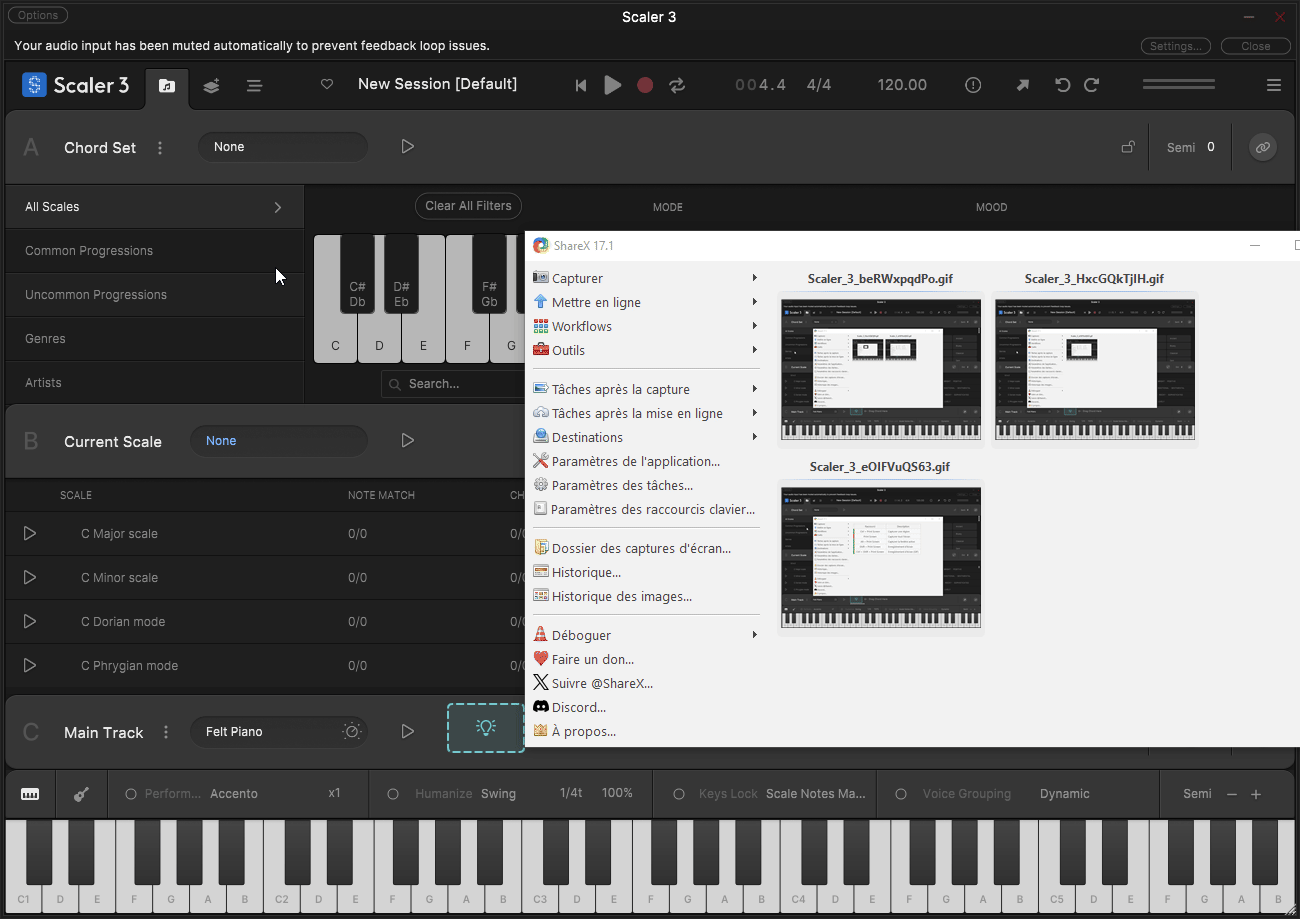
Task: Decrease Semi with minus button
Action: click(1232, 794)
